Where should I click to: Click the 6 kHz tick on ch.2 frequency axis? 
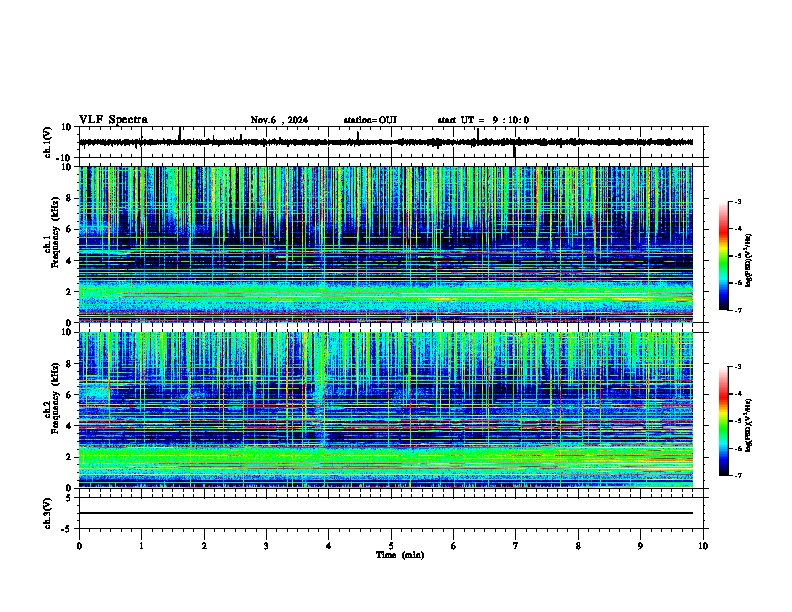pyautogui.click(x=69, y=395)
